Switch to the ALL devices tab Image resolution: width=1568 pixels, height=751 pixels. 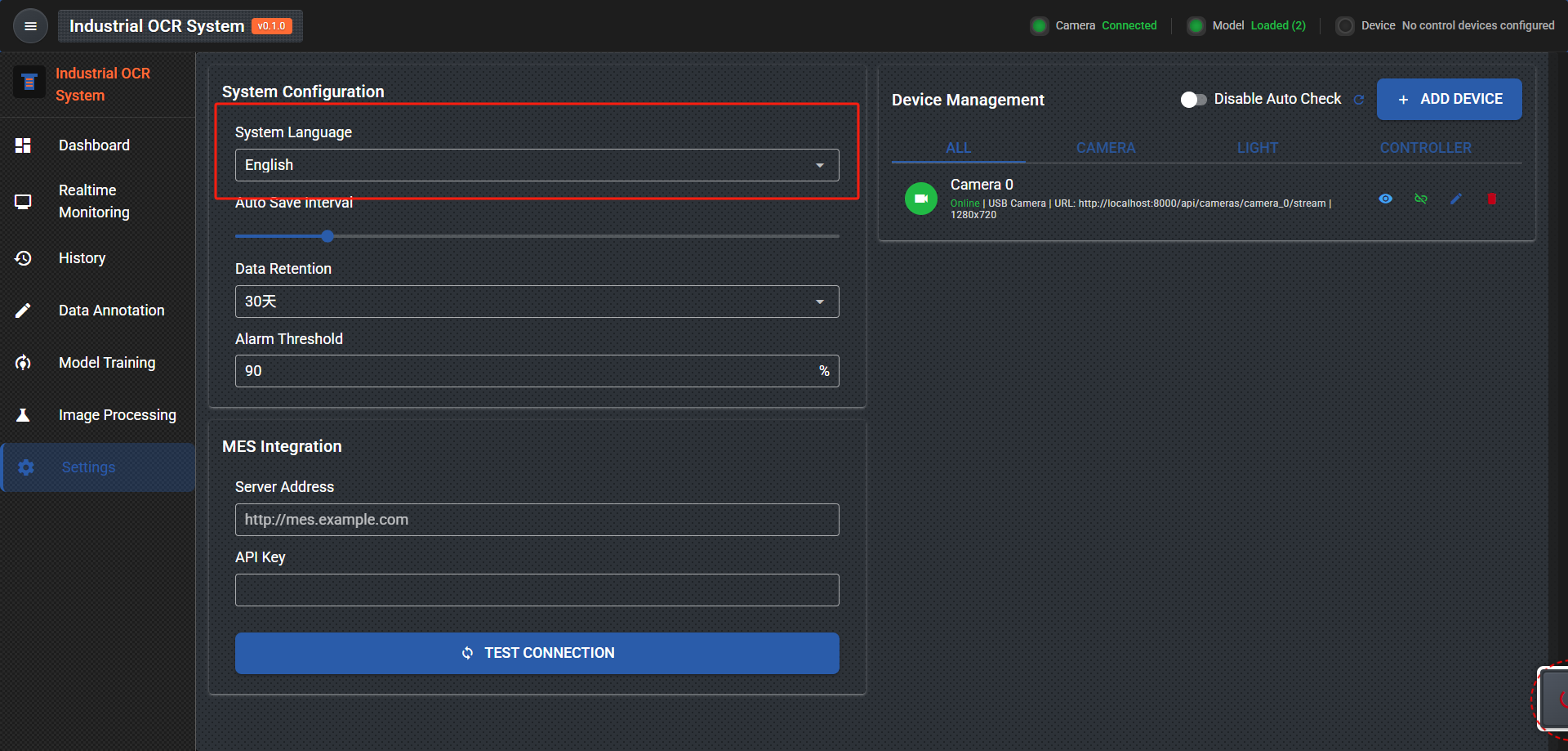click(958, 148)
